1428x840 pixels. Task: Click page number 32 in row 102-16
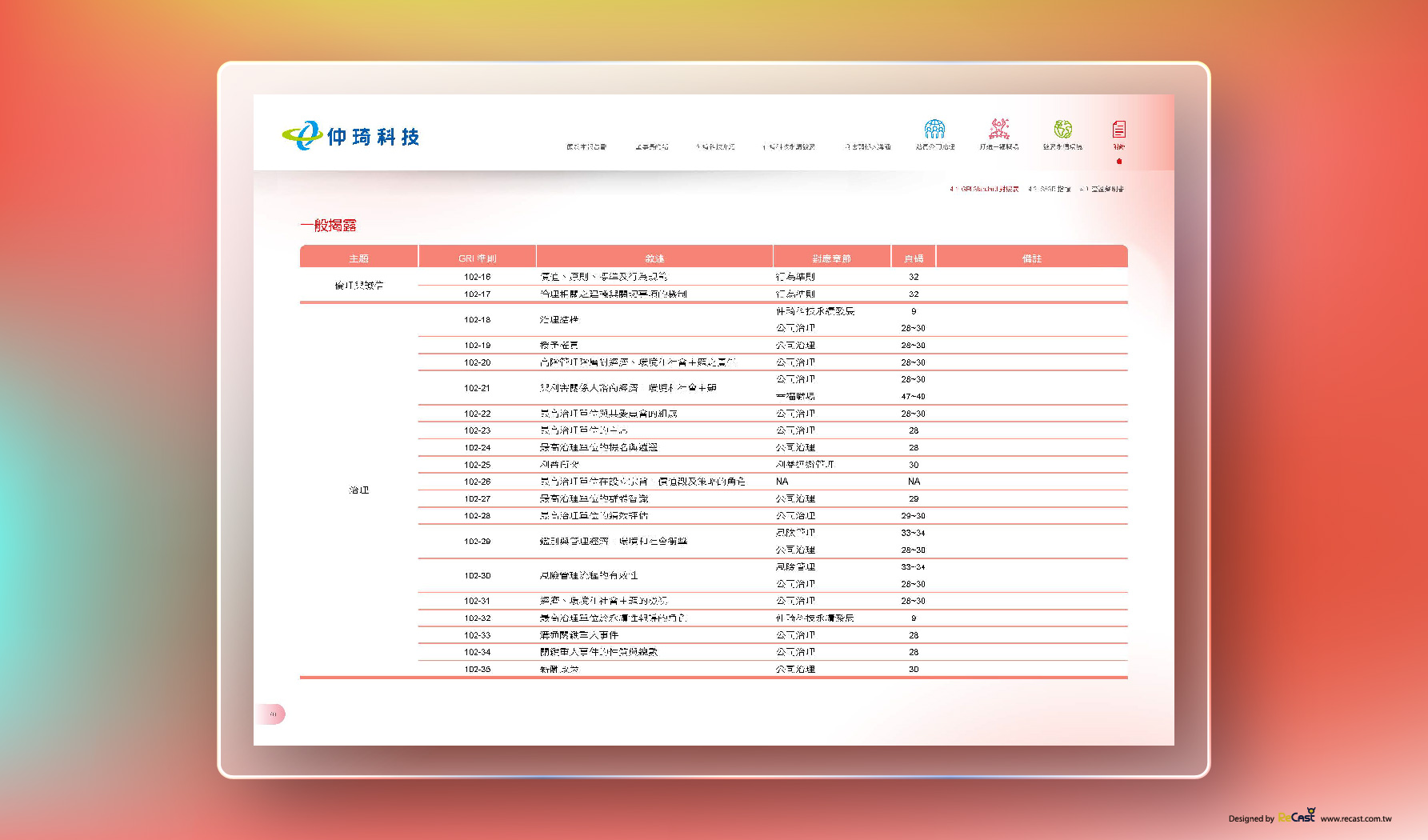coord(914,277)
